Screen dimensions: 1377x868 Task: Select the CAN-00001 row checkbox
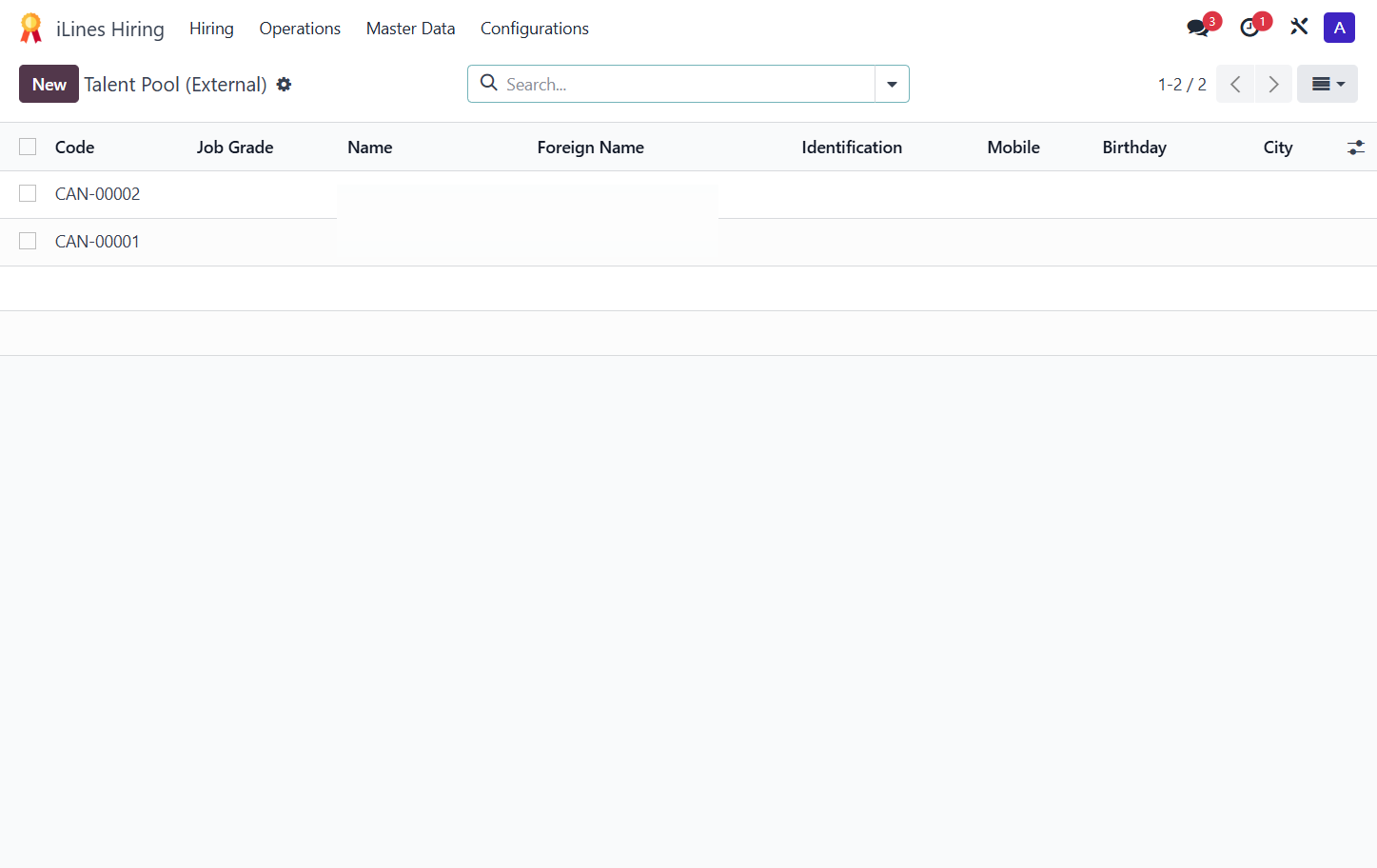click(x=28, y=241)
